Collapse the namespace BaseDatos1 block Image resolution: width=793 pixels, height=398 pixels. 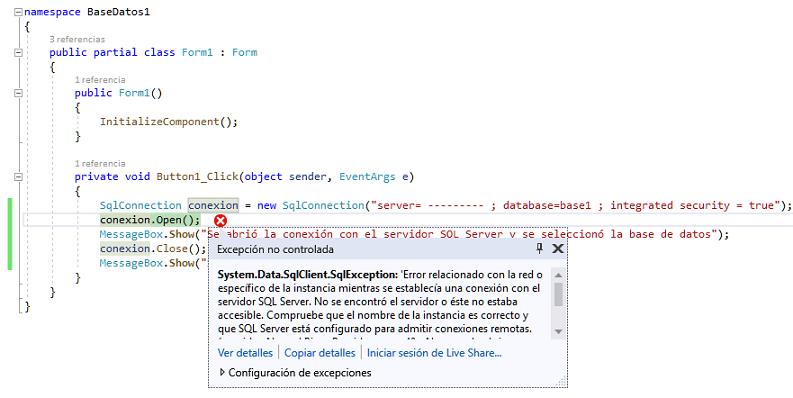coord(19,12)
